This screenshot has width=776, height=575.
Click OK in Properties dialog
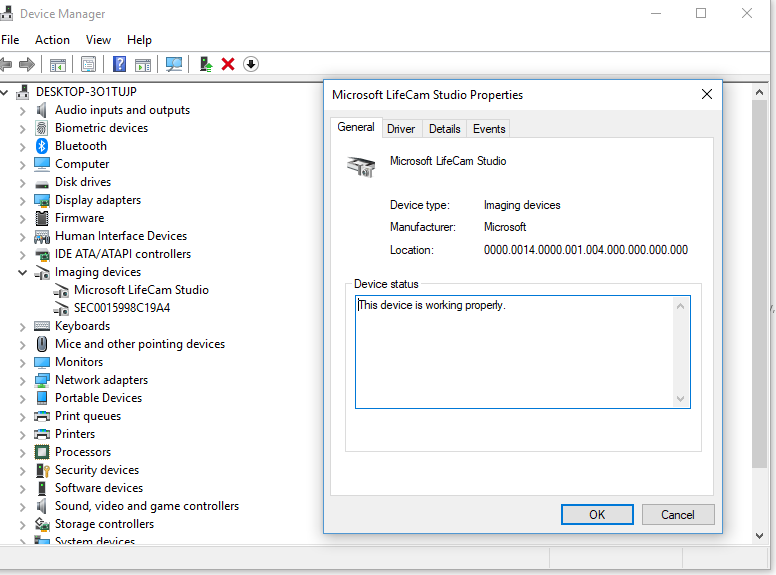tap(597, 515)
